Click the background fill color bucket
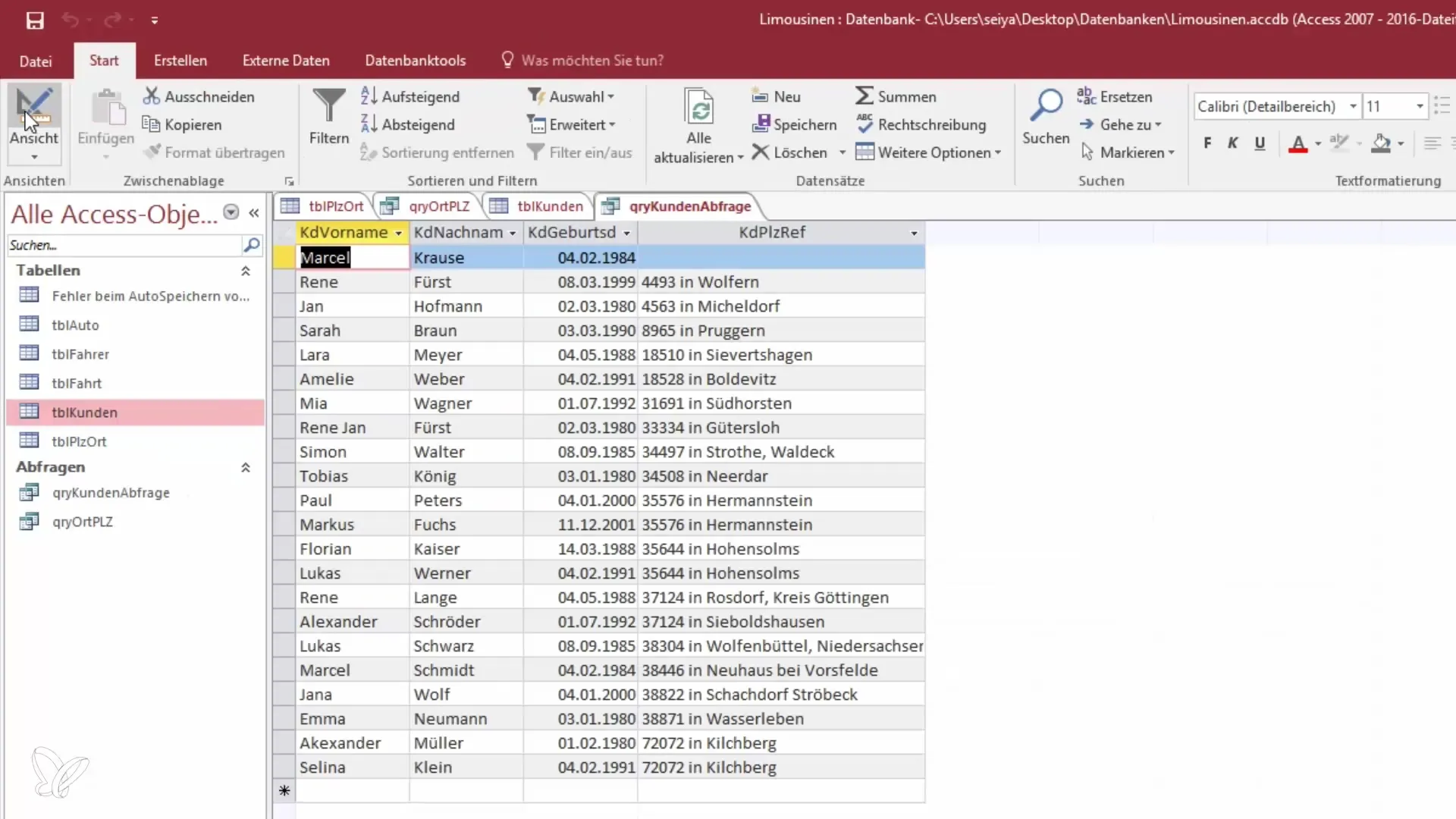This screenshot has height=819, width=1456. (1382, 143)
